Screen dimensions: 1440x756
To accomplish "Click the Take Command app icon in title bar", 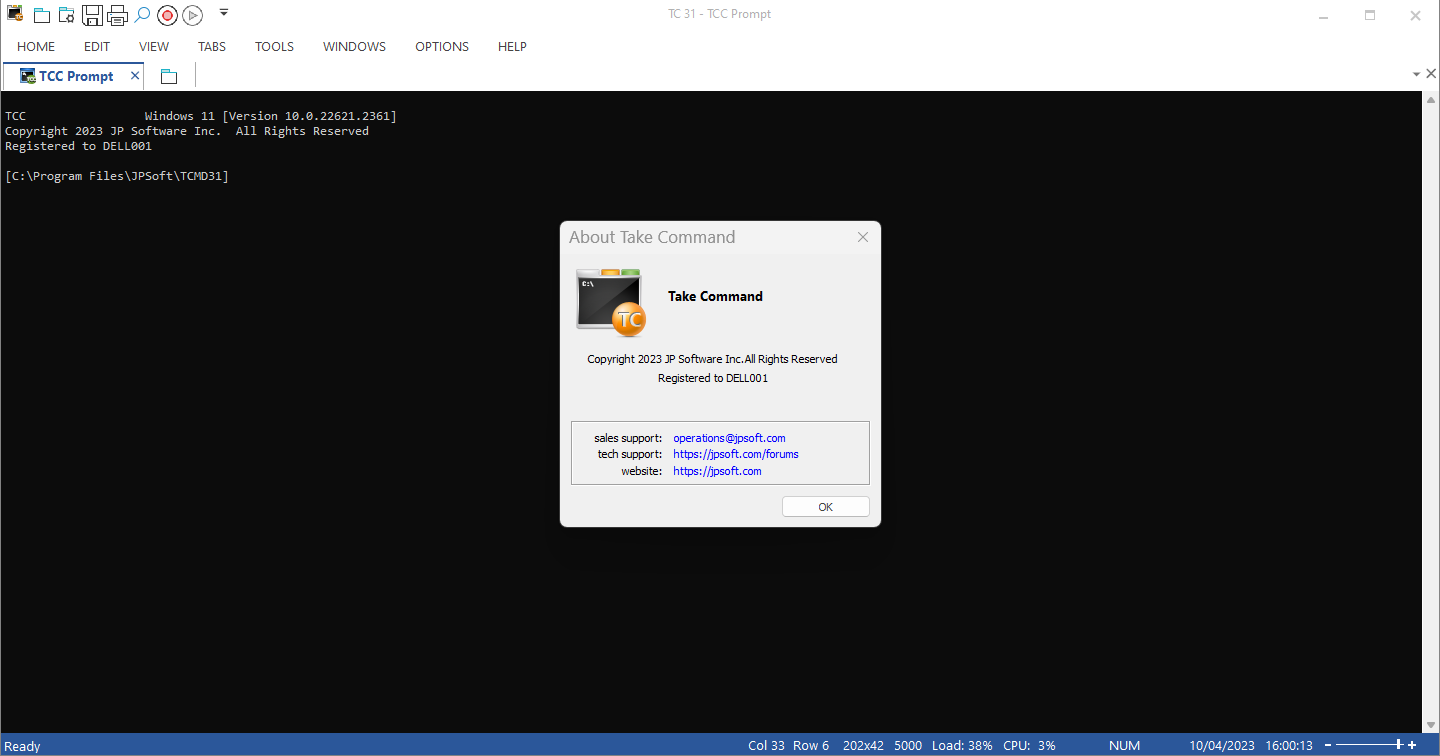I will pyautogui.click(x=15, y=14).
